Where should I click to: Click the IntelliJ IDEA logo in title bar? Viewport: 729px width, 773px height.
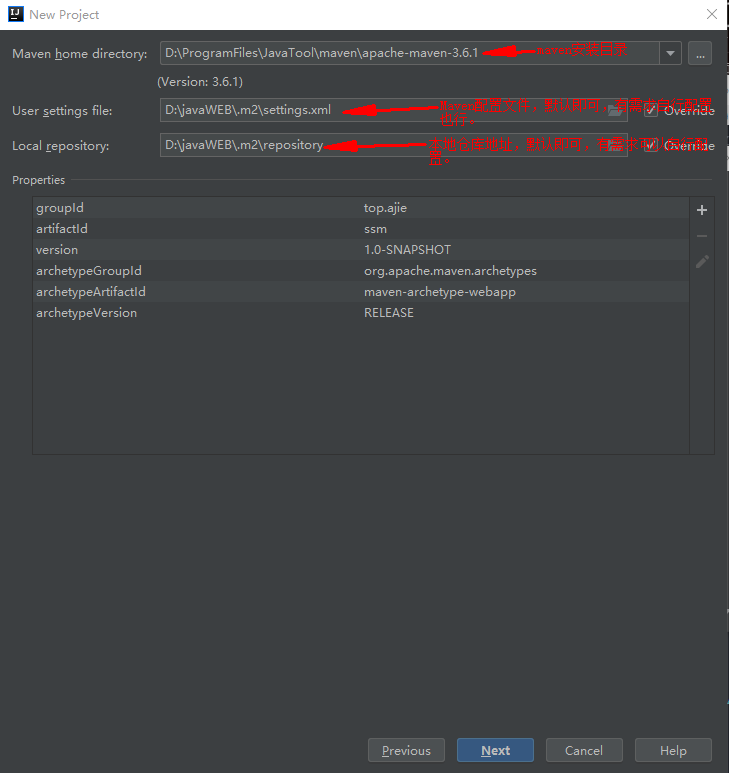(16, 14)
